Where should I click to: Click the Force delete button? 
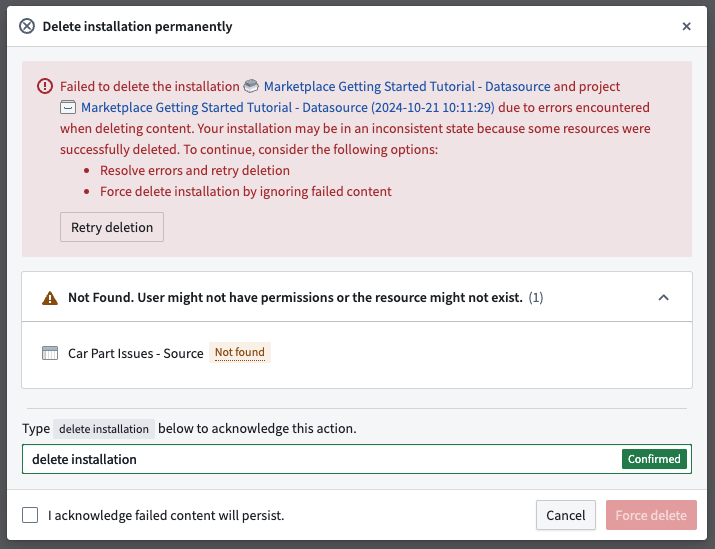point(651,515)
